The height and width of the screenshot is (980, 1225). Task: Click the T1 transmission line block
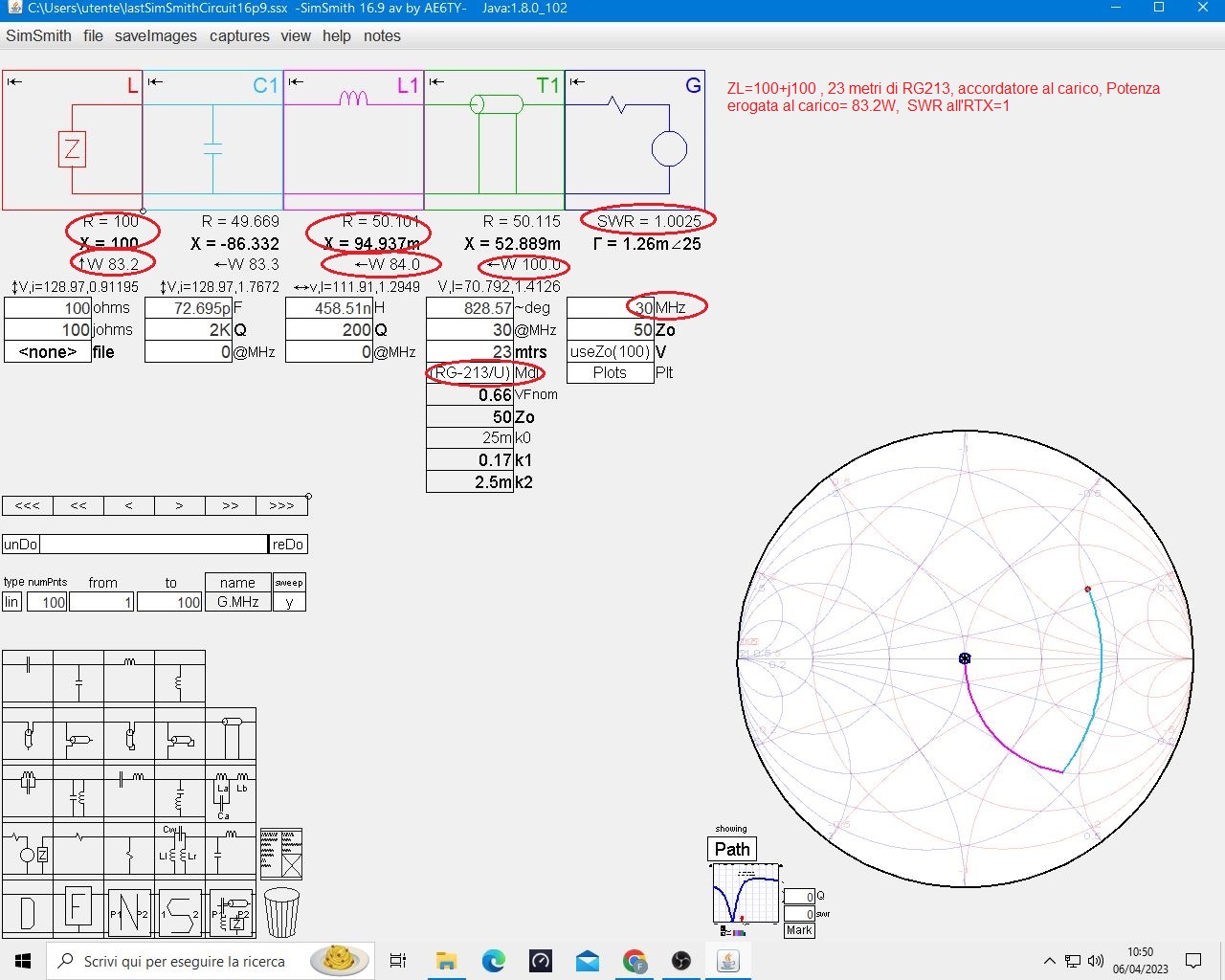(x=495, y=140)
